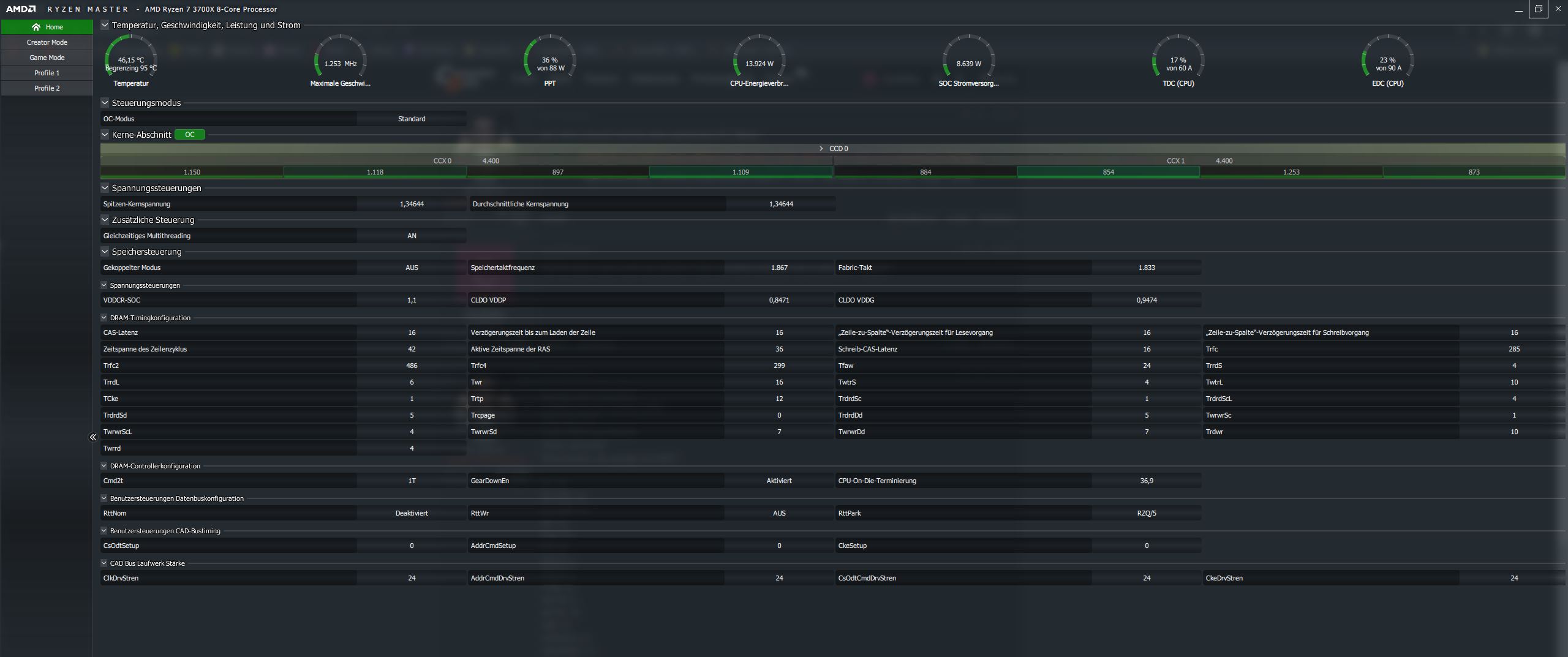Image resolution: width=1568 pixels, height=657 pixels.
Task: Click the Speichertaktfrequenz value 1.867
Action: pyautogui.click(x=779, y=268)
